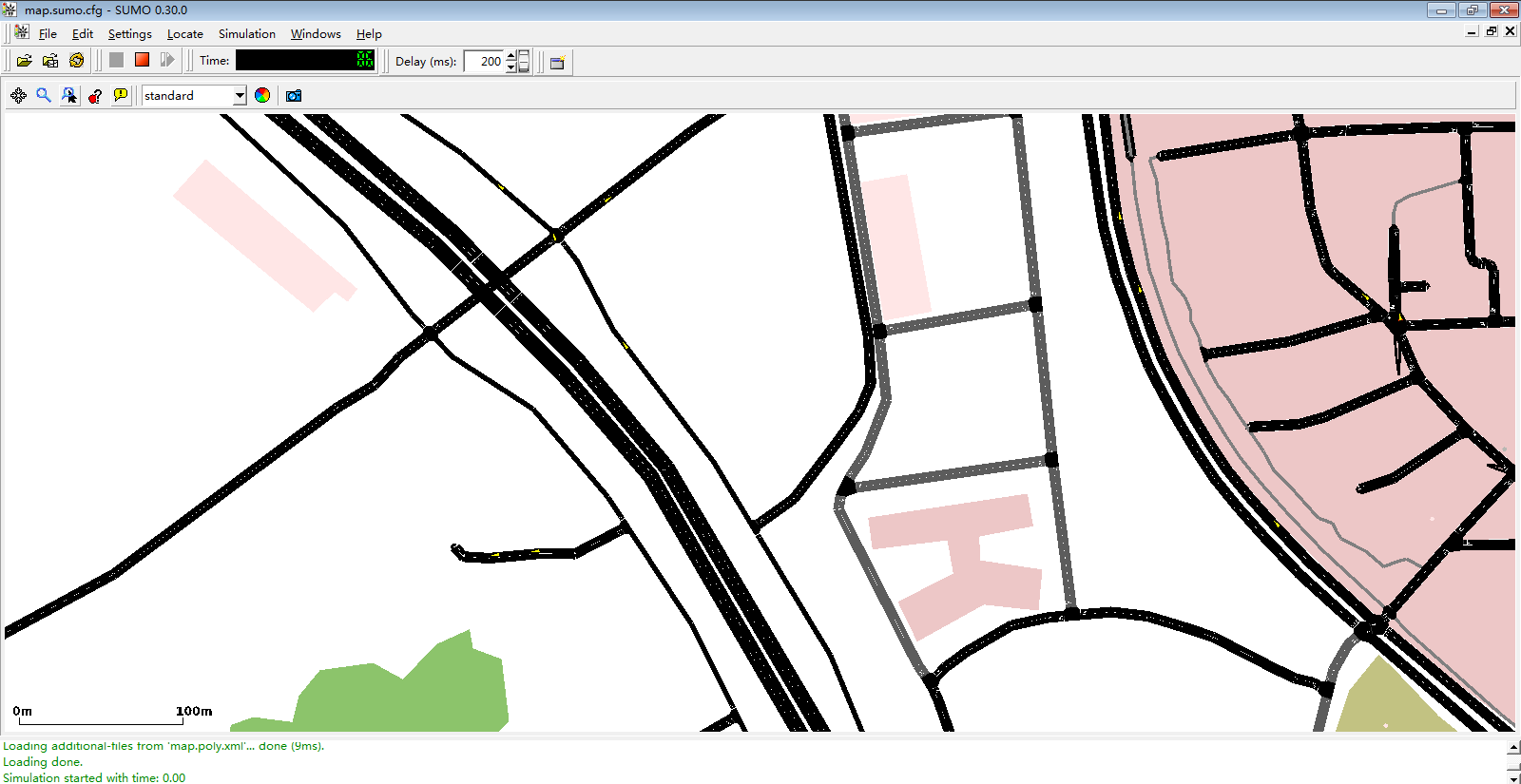Screen dimensions: 1521x784
Task: Open the Settings menu
Action: [x=130, y=34]
